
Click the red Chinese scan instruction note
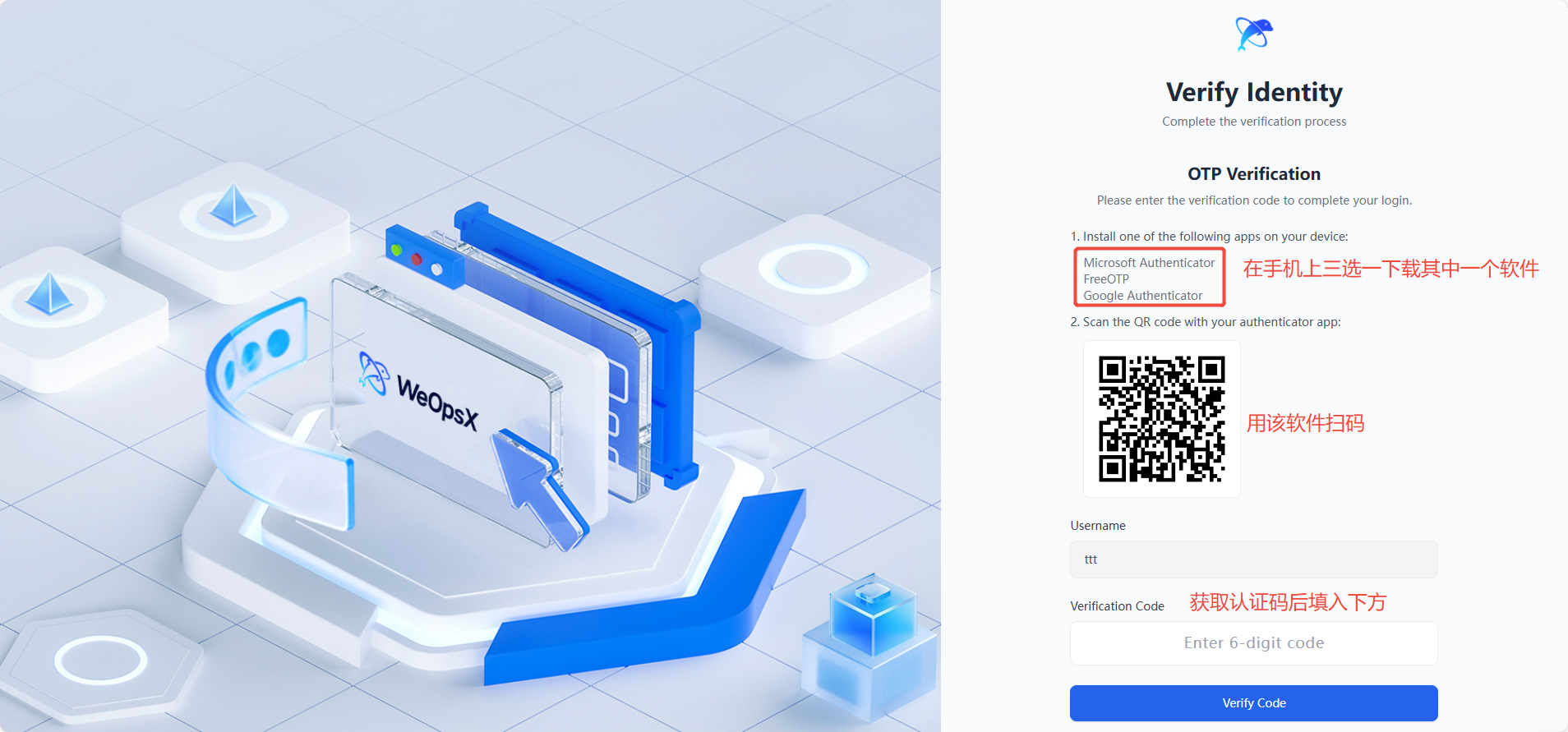1305,423
